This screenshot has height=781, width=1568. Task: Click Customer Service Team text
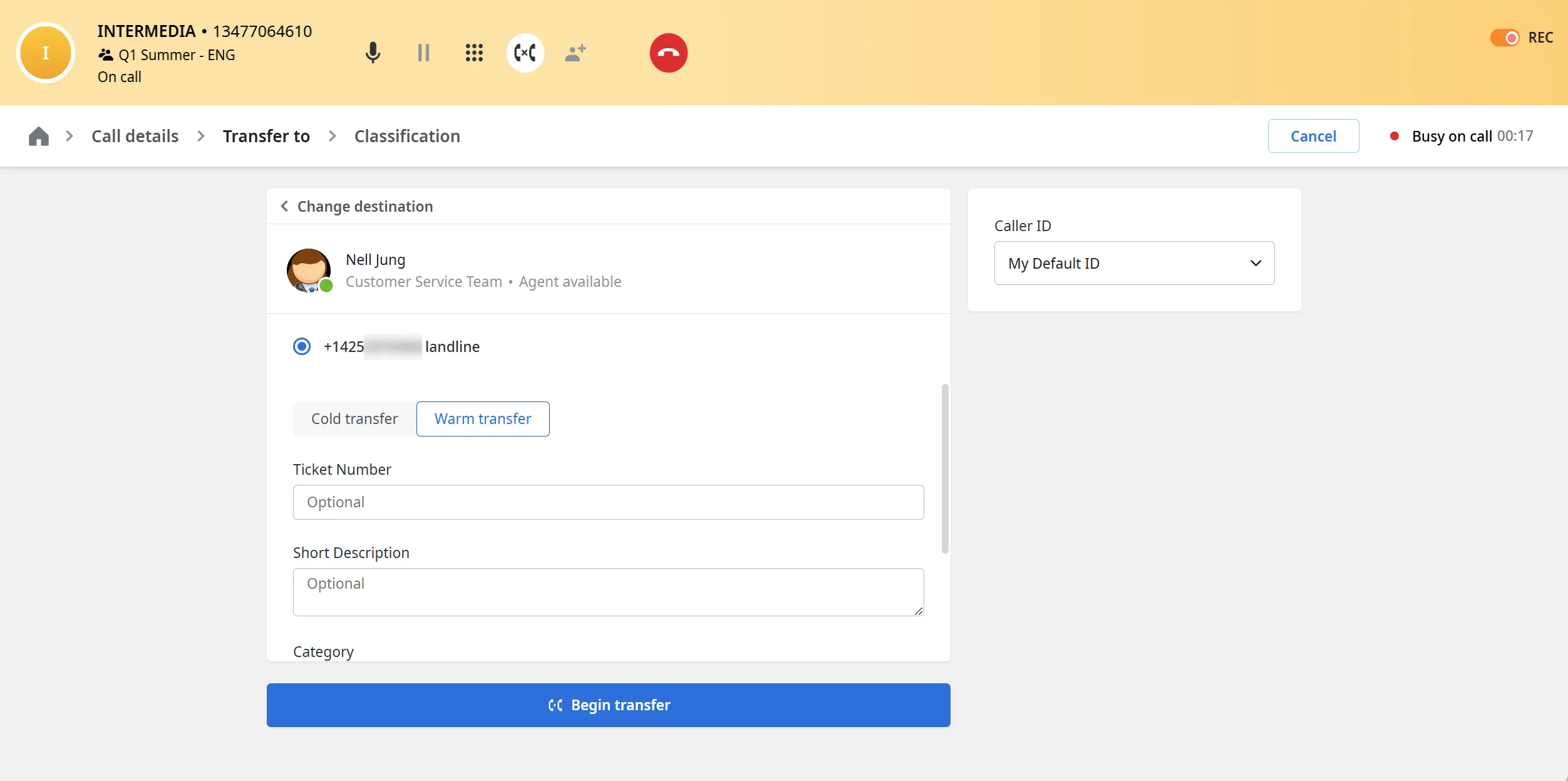click(424, 282)
